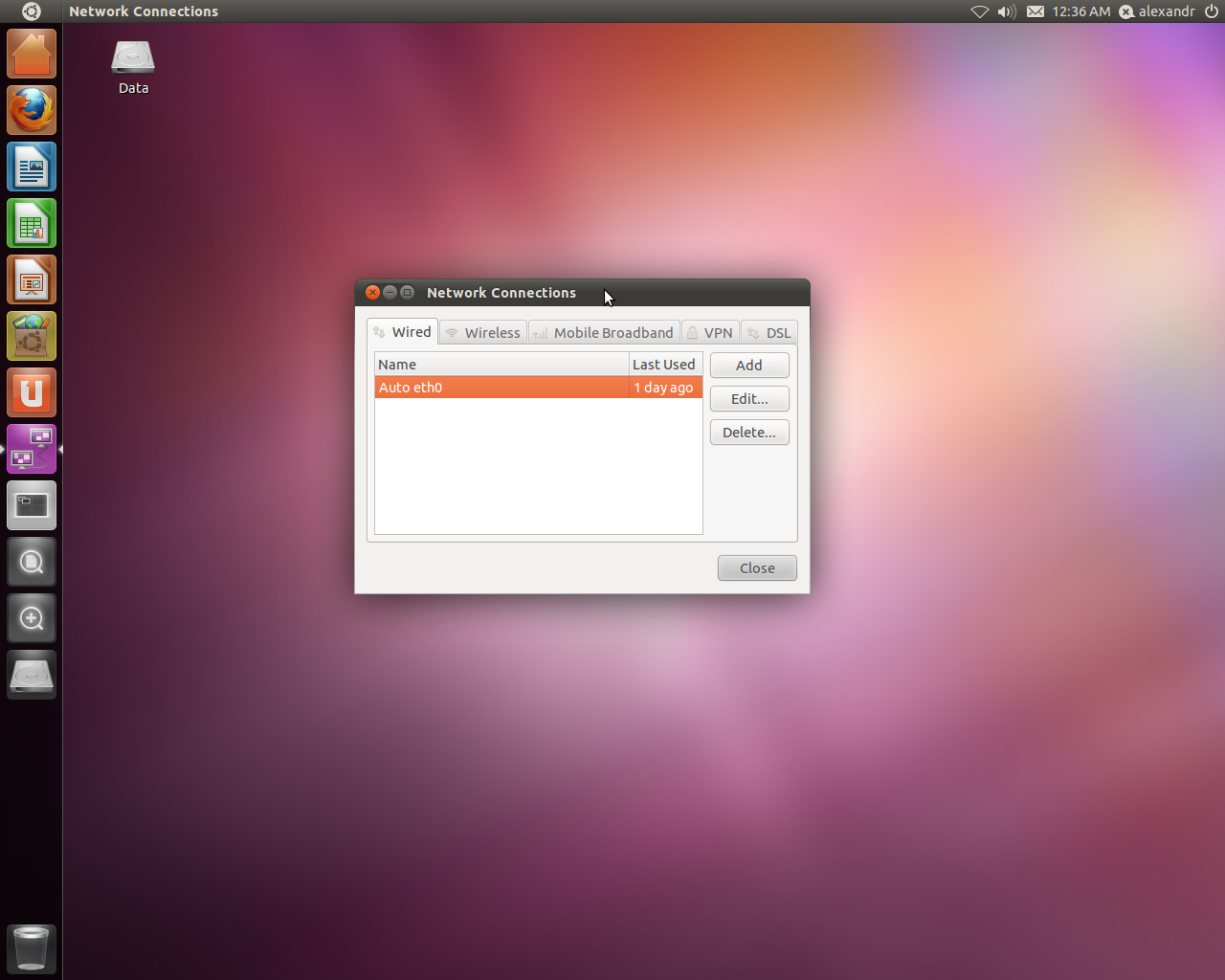Screen dimensions: 1225x980
Task: Switch to the Mobile Broadband tab
Action: (x=604, y=333)
